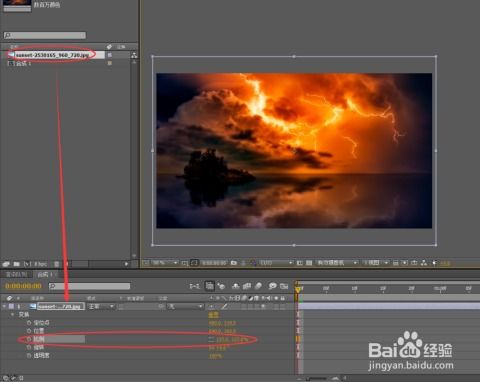The width and height of the screenshot is (480, 382).
Task: Open show channel color icon in viewer
Action: click(253, 263)
